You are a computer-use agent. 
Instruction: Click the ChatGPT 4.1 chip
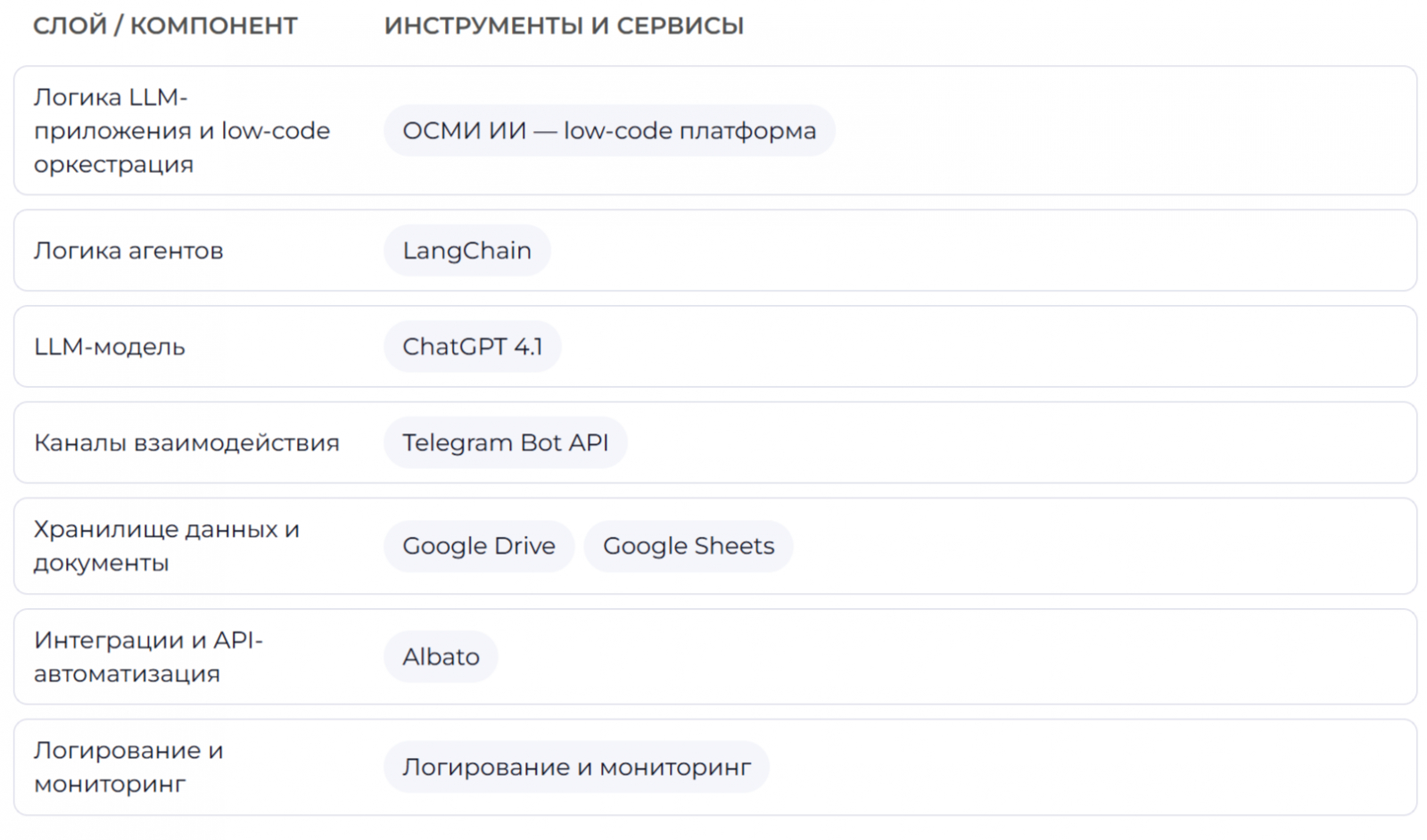pos(472,347)
